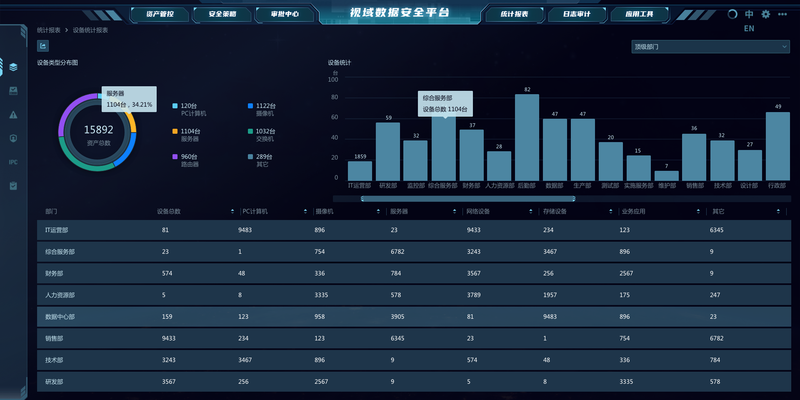Viewport: 800px width, 400px height.
Task: Click the loading ring icon in header
Action: (x=732, y=14)
